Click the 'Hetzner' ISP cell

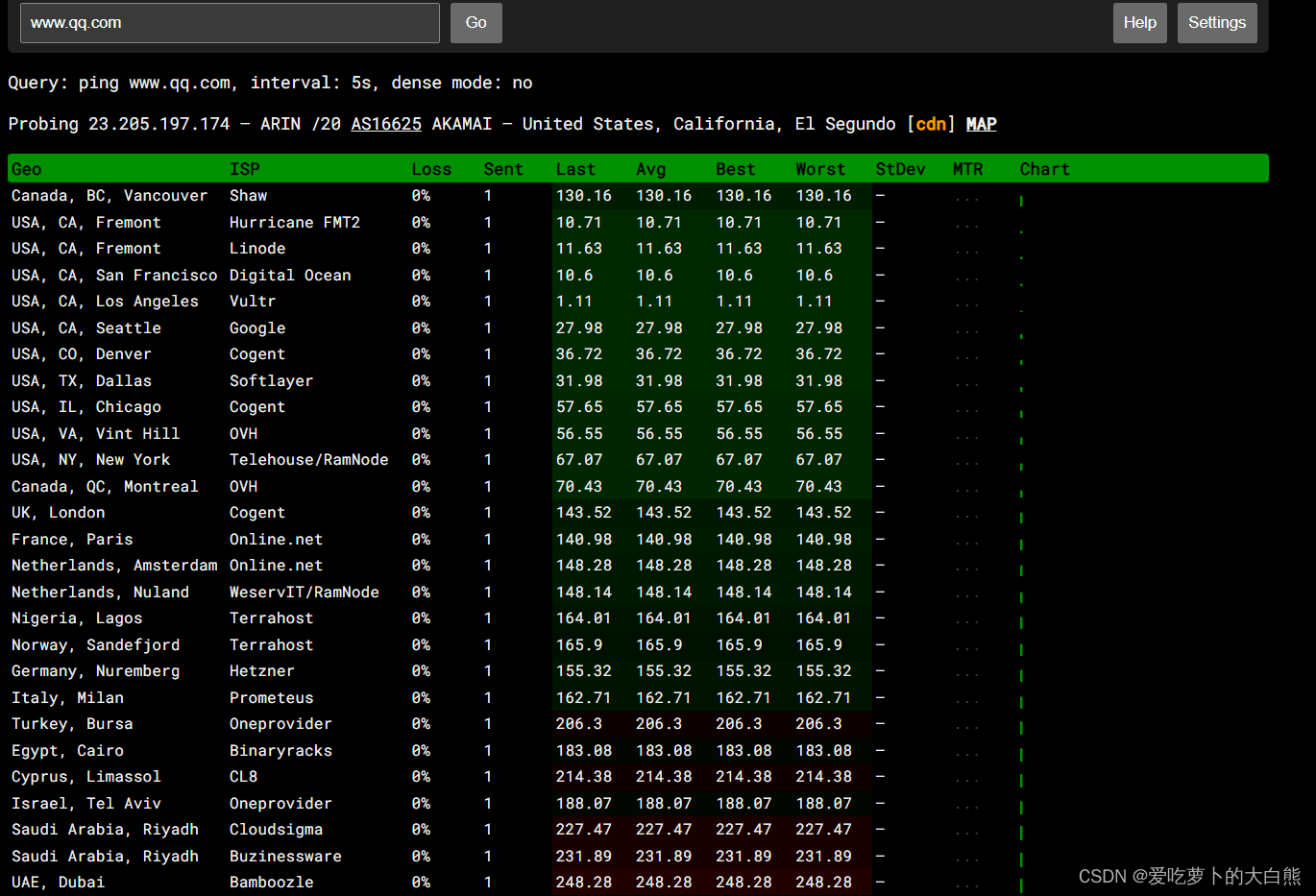click(x=262, y=671)
